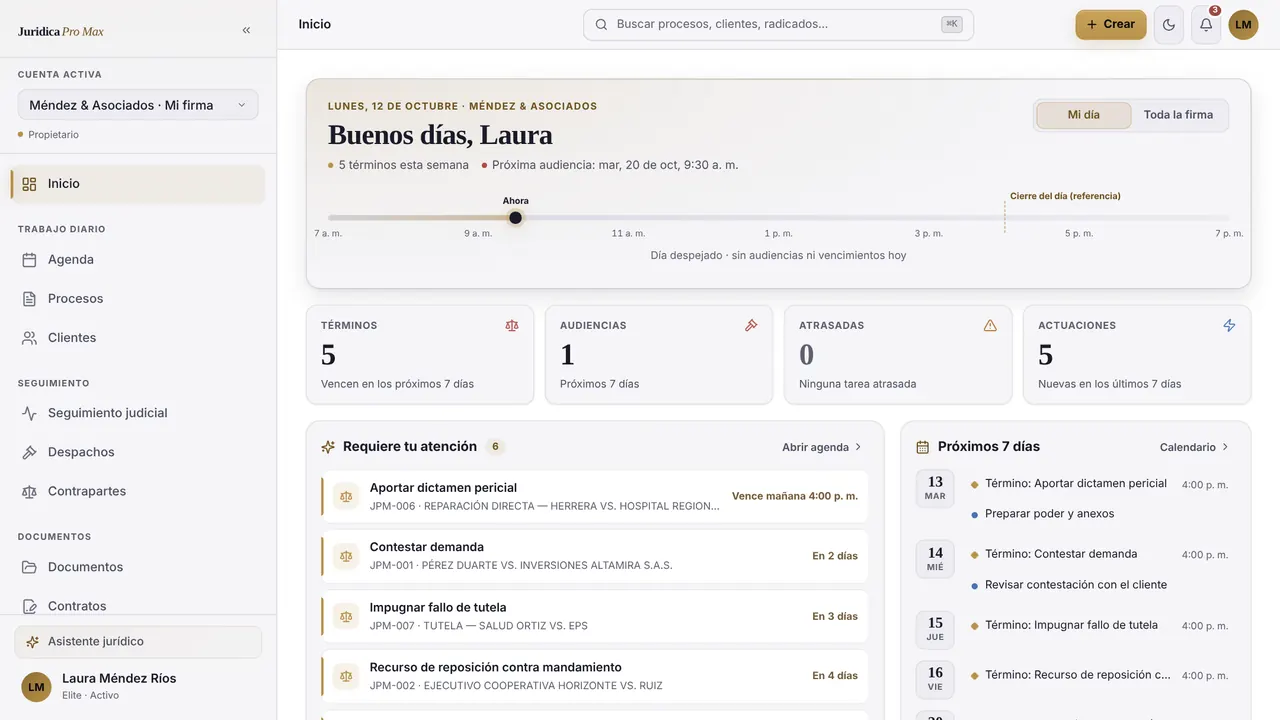This screenshot has height=720, width=1280.
Task: Open the Contestar demanda task JPM-001
Action: [594, 556]
